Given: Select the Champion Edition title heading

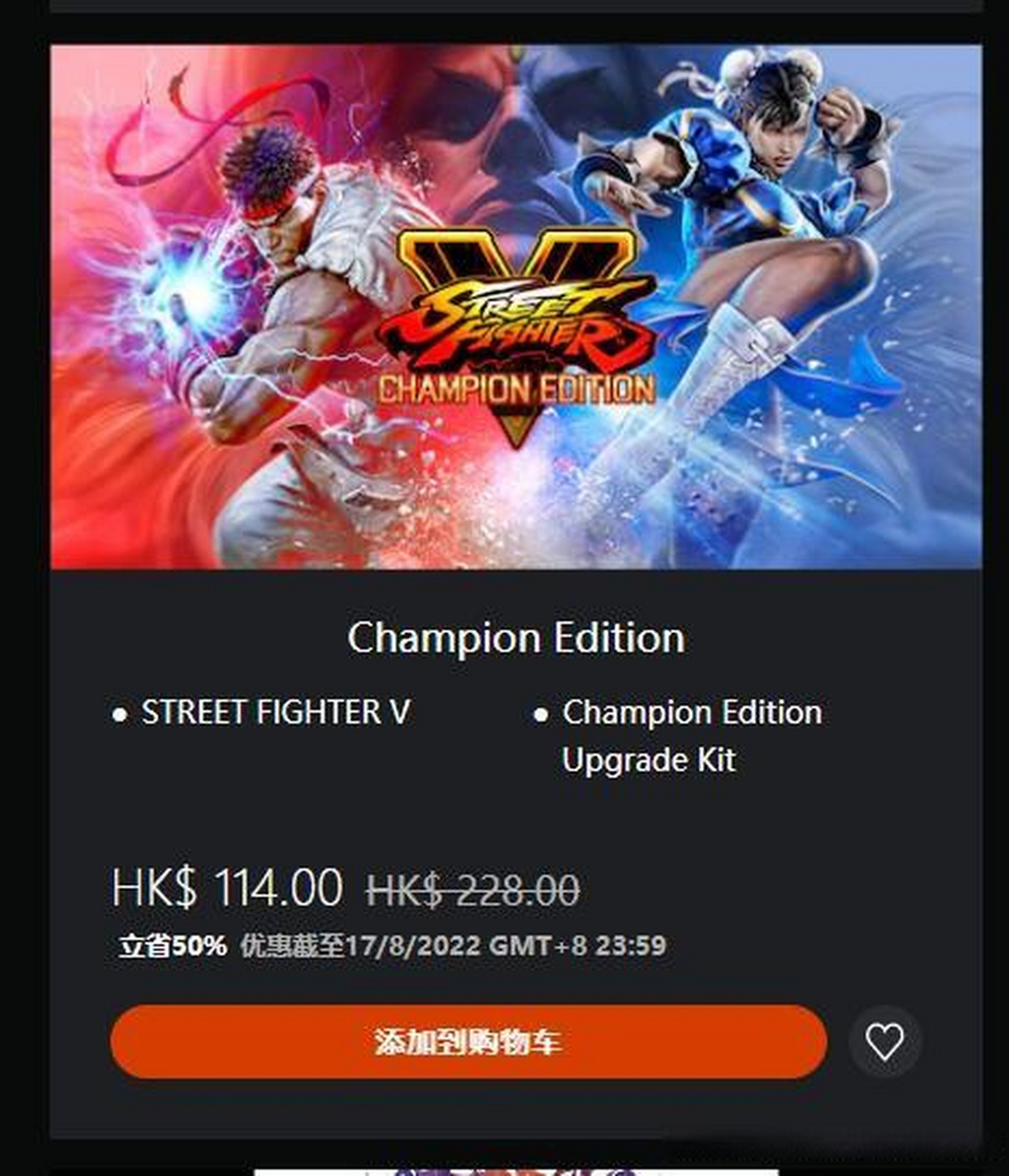Looking at the screenshot, I should 516,638.
